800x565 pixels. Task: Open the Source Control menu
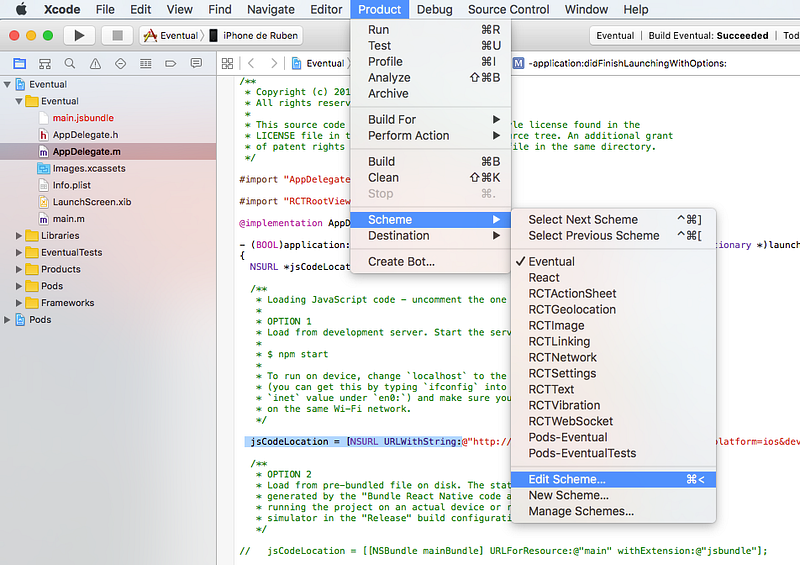509,9
